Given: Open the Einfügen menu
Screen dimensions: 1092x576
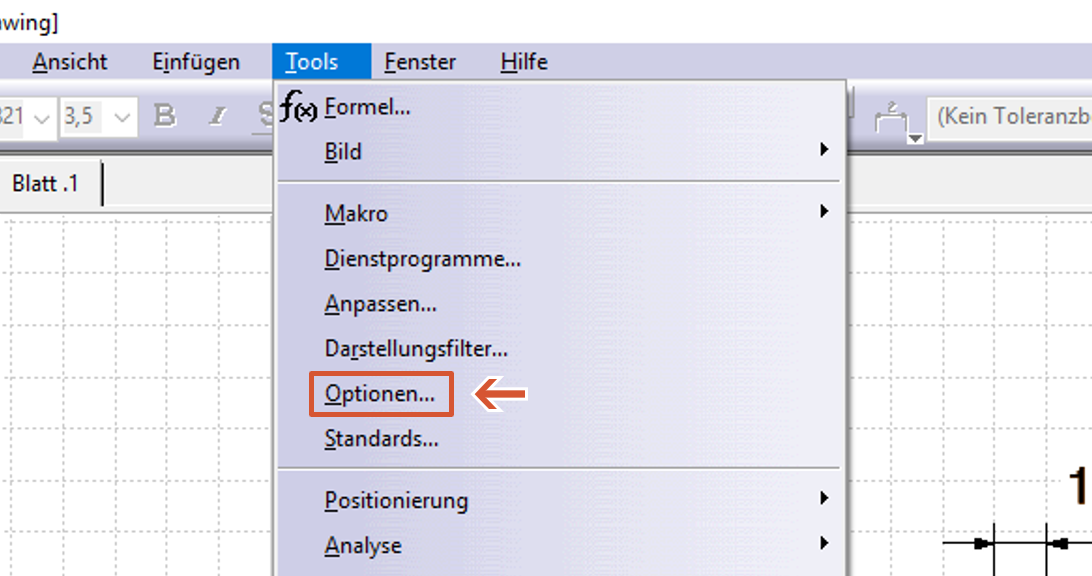Looking at the screenshot, I should pyautogui.click(x=196, y=62).
